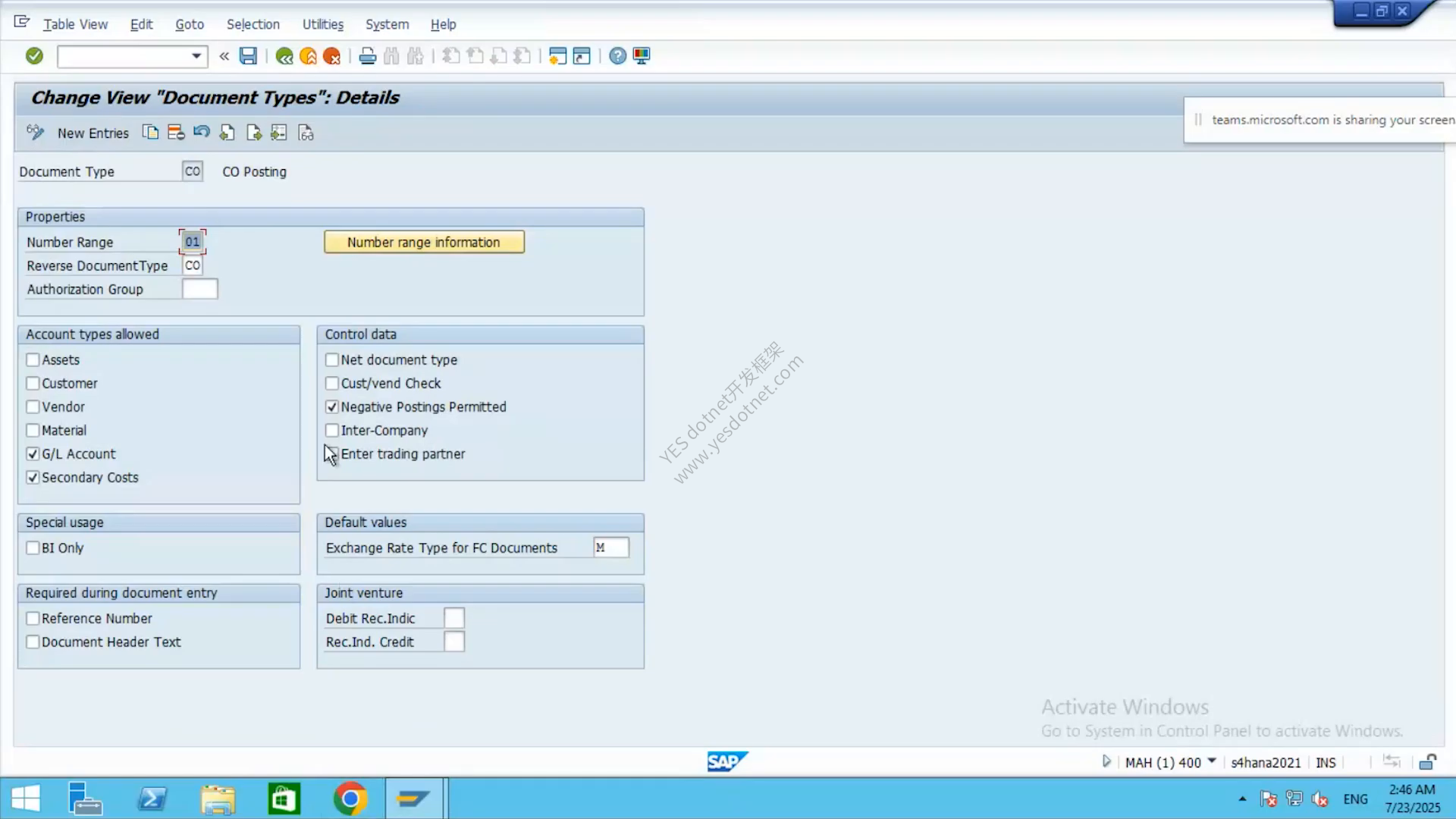This screenshot has width=1456, height=819.
Task: Click the green Enter checkmark icon
Action: pos(34,55)
